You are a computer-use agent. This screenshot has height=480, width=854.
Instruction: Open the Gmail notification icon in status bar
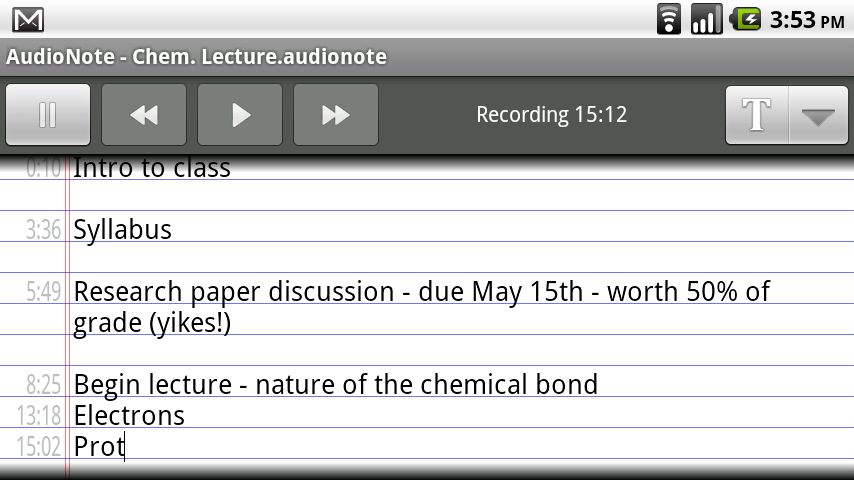pos(28,20)
